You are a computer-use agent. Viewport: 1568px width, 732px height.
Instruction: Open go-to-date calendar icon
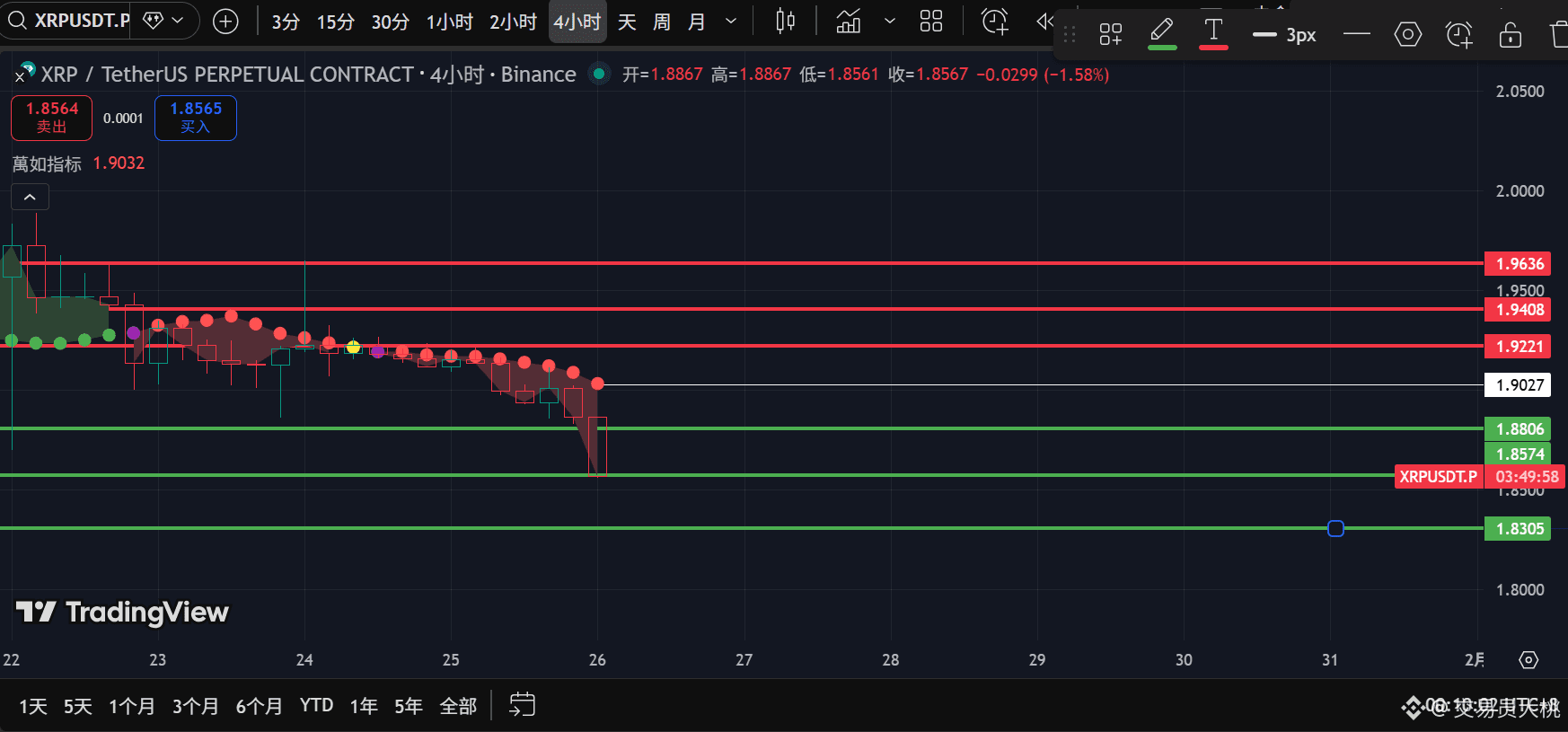click(522, 705)
